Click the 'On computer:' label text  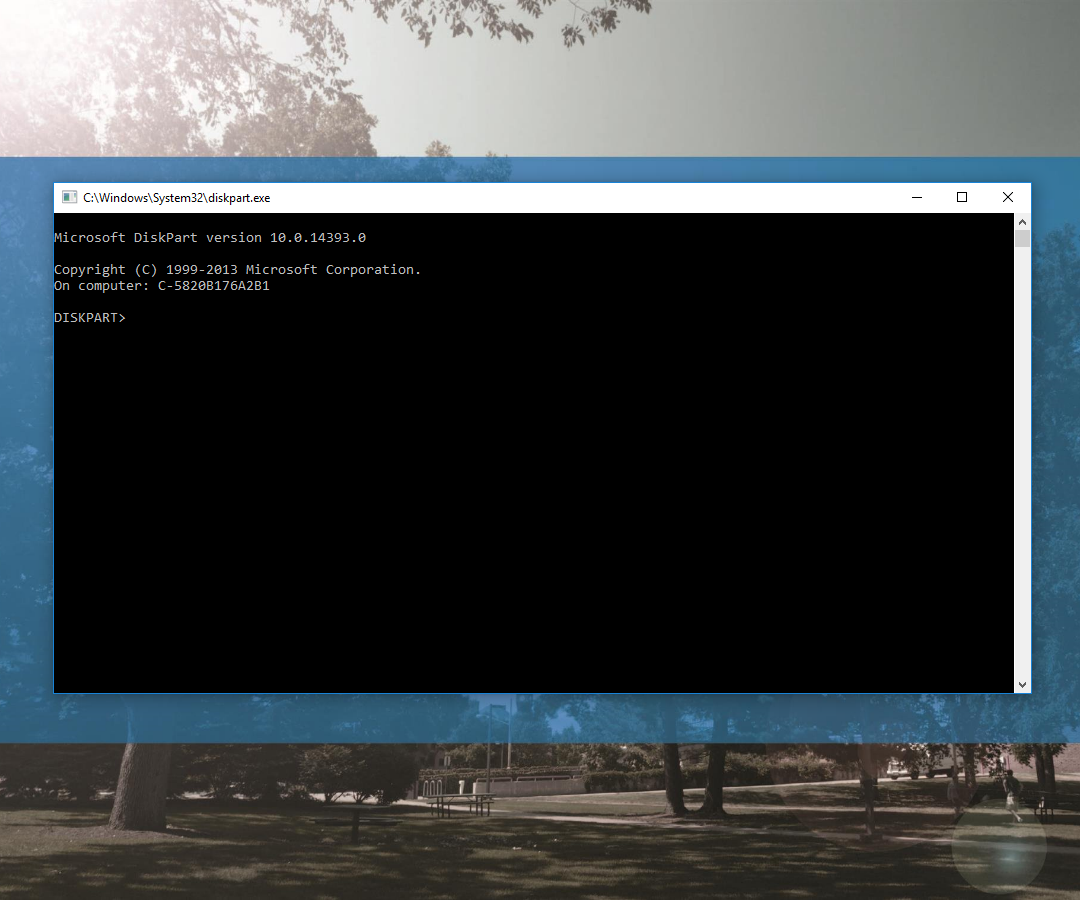[100, 285]
